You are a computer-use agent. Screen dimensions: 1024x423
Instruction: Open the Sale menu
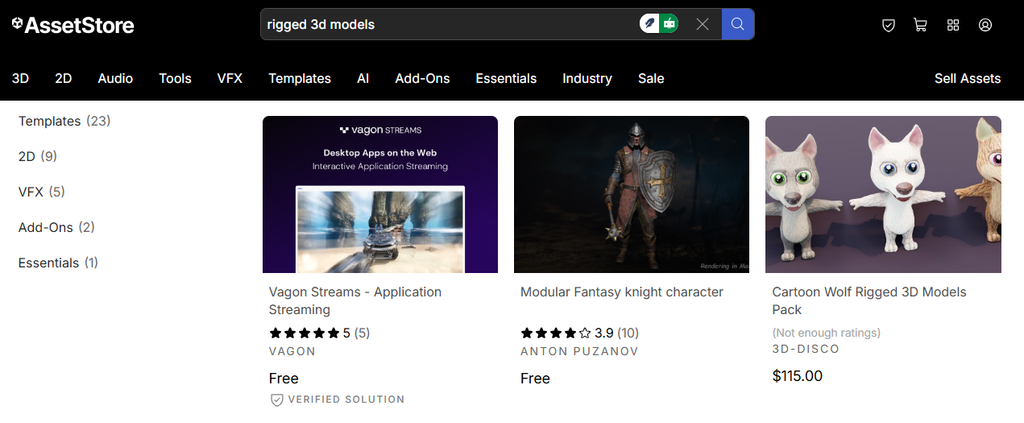tap(651, 78)
